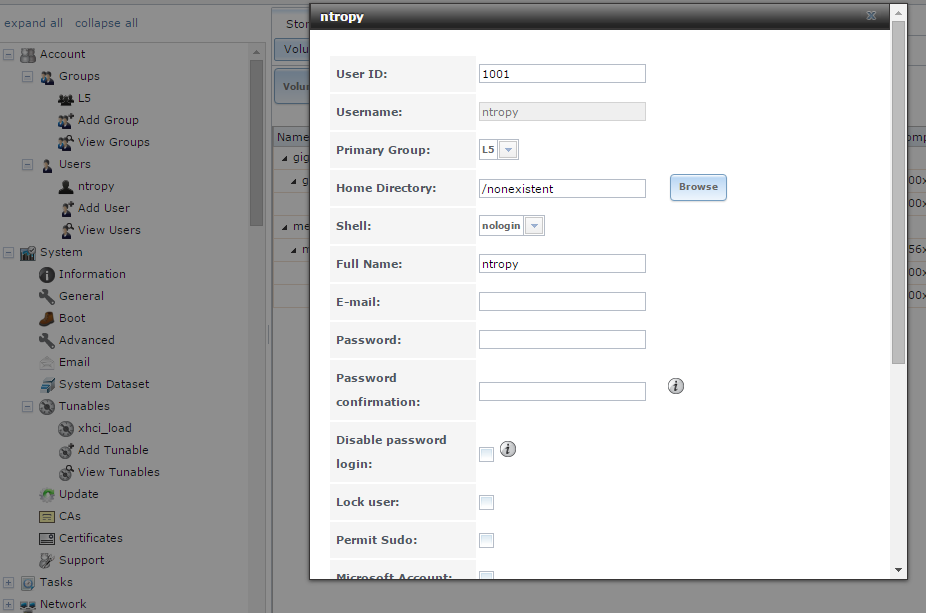Expand the Tasks tree node
This screenshot has height=613, width=926.
8,583
